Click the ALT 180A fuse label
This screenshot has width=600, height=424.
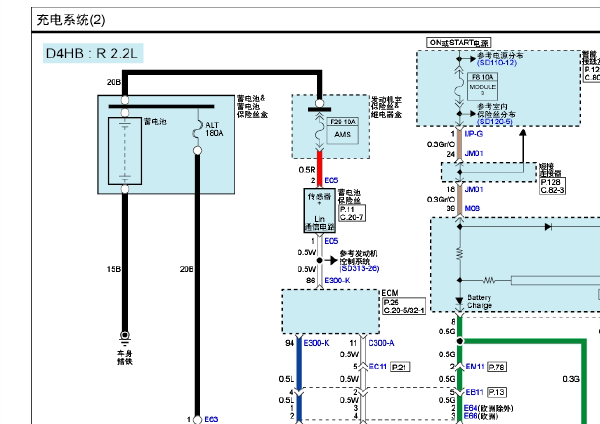pyautogui.click(x=214, y=129)
